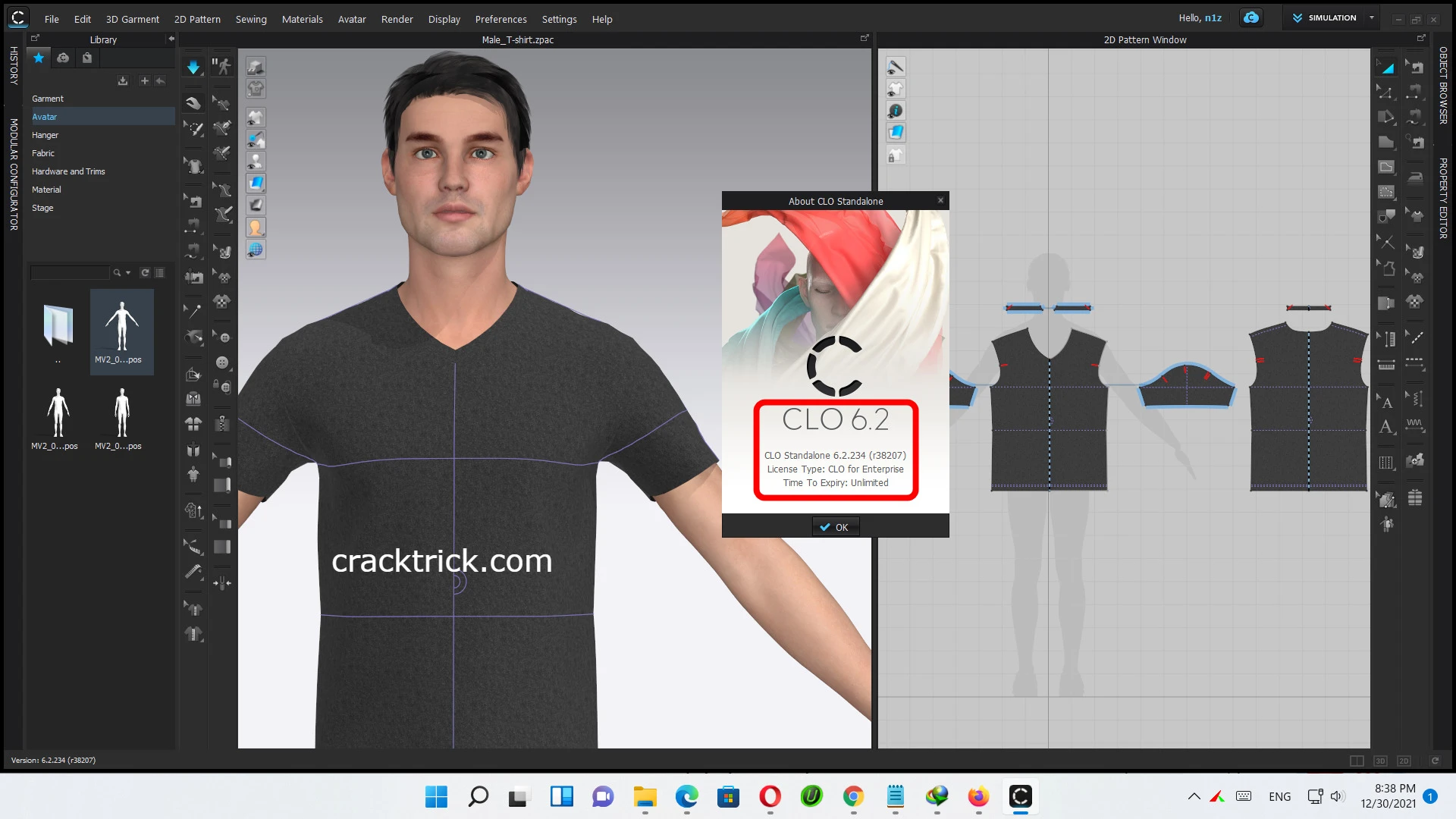
Task: Click the avatar skin render style icon
Action: [256, 227]
